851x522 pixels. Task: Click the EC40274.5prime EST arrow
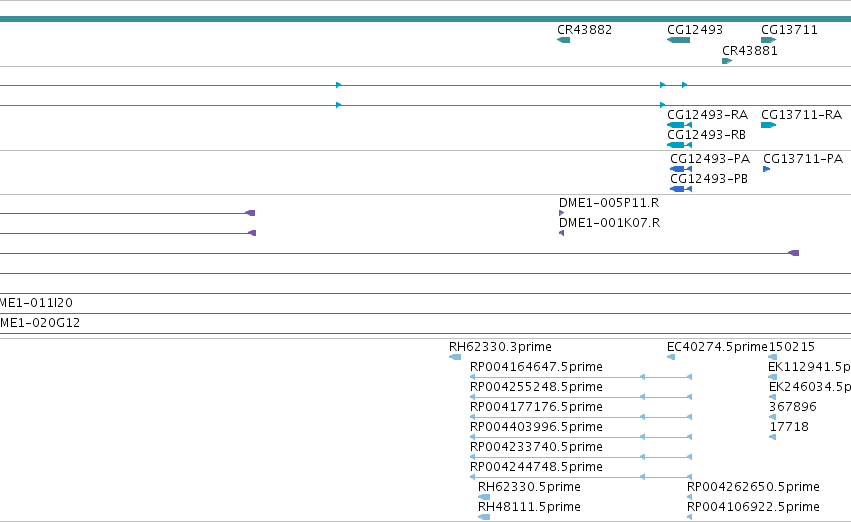click(x=671, y=357)
